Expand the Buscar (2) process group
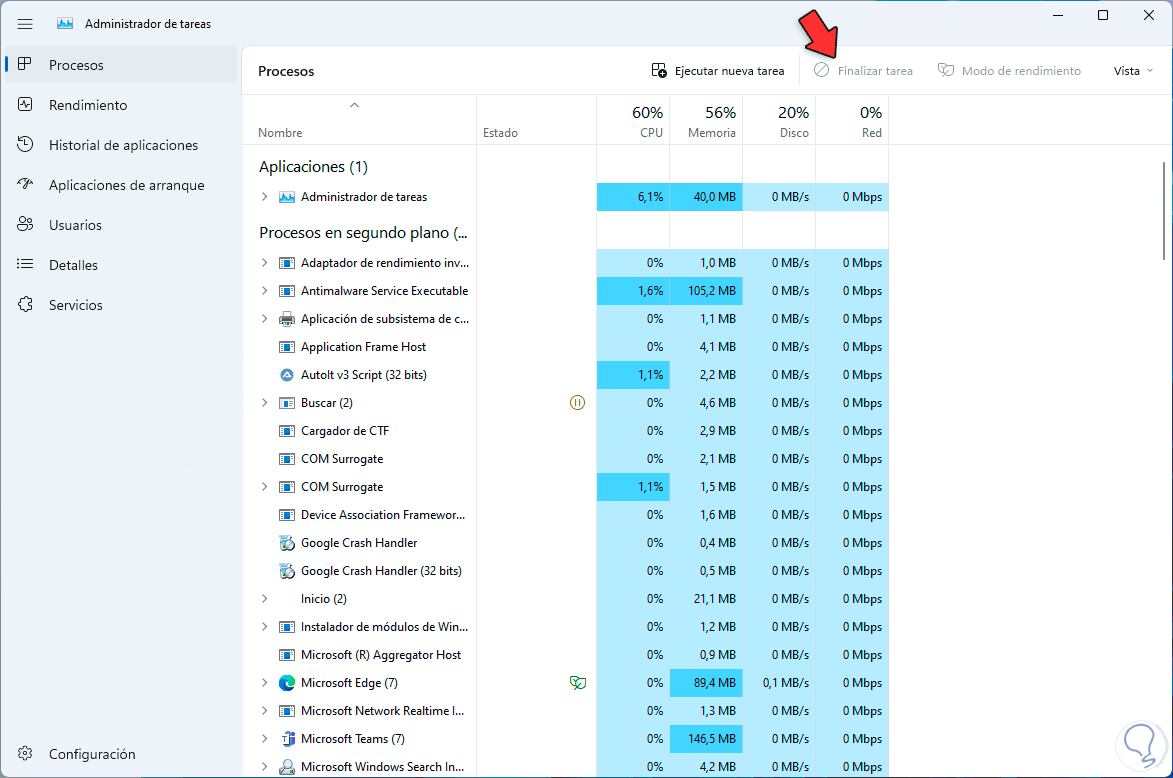 (264, 402)
